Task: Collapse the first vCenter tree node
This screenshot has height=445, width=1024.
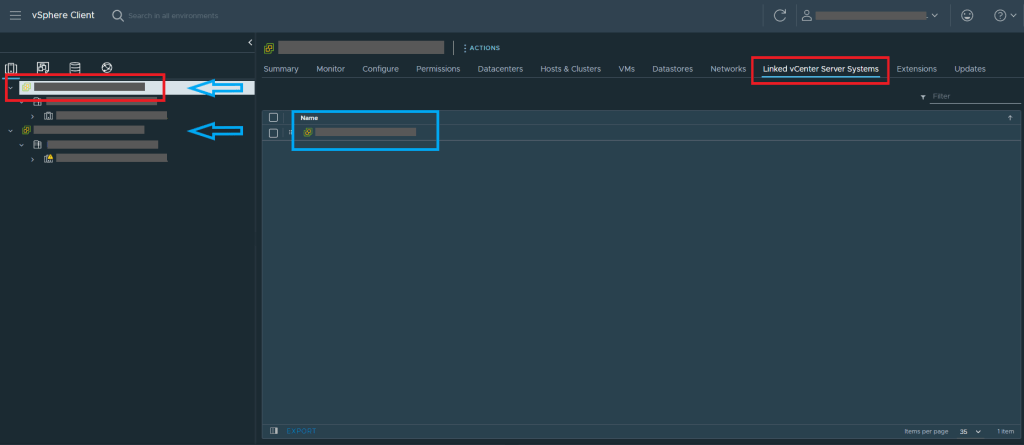Action: 11,88
